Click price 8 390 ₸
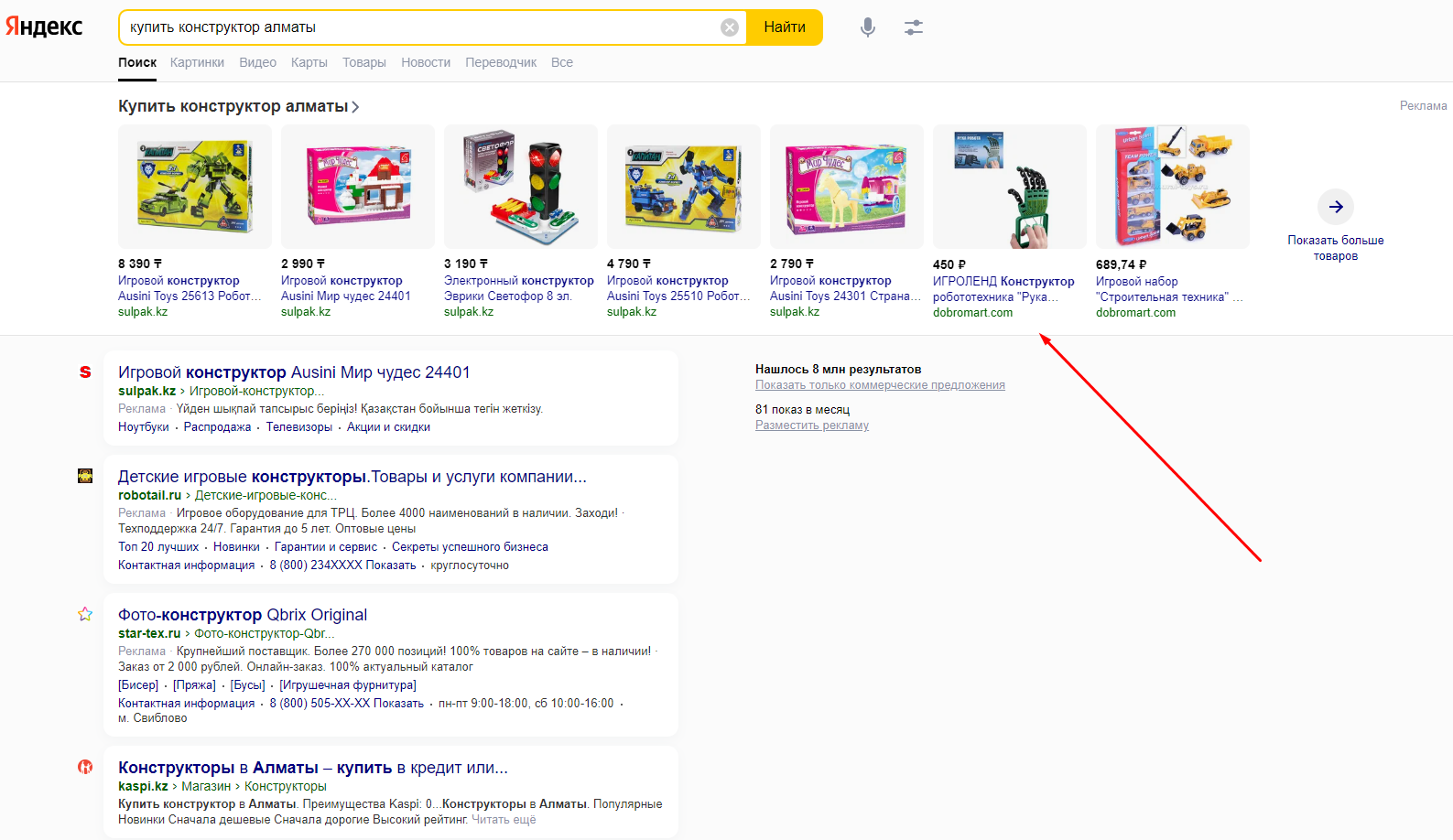This screenshot has height=840, width=1453. point(140,264)
